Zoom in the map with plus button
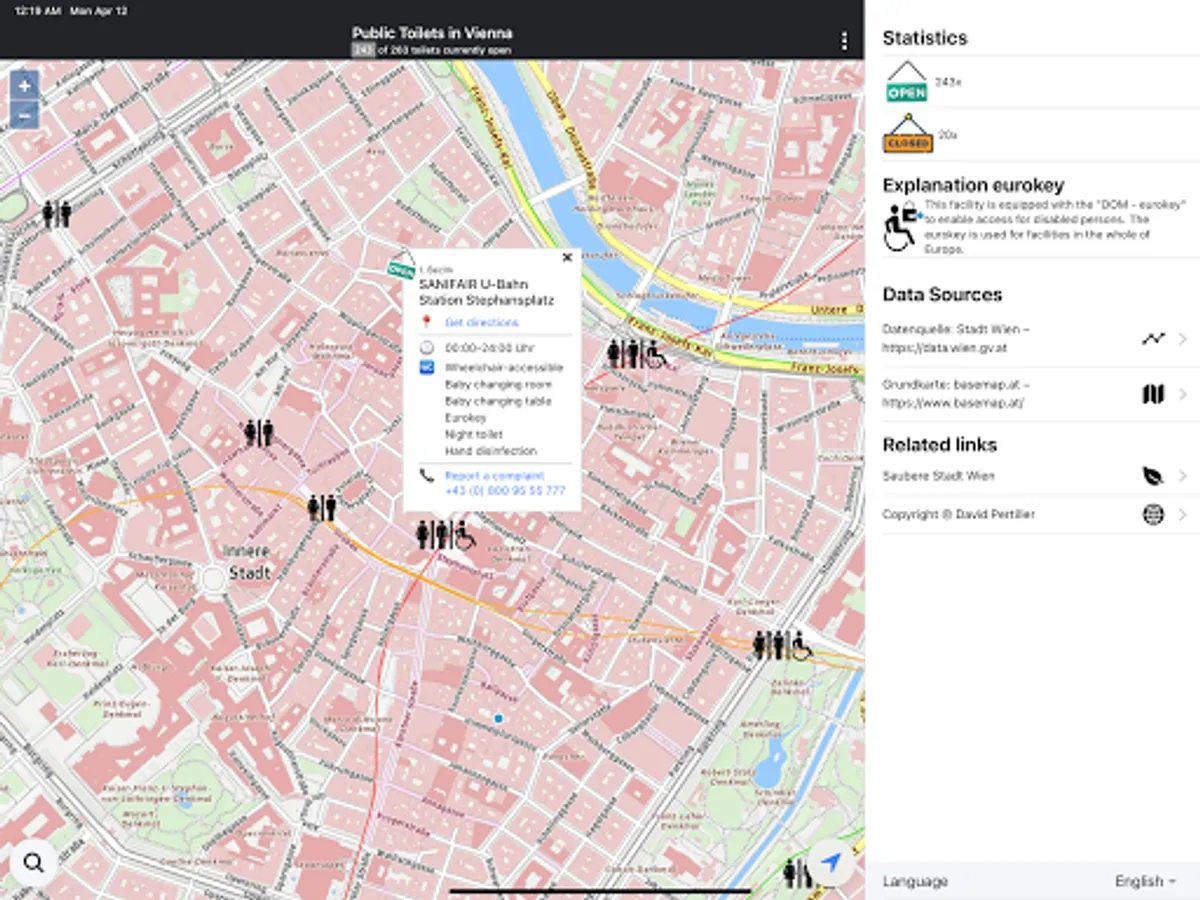The image size is (1200, 900). point(24,85)
